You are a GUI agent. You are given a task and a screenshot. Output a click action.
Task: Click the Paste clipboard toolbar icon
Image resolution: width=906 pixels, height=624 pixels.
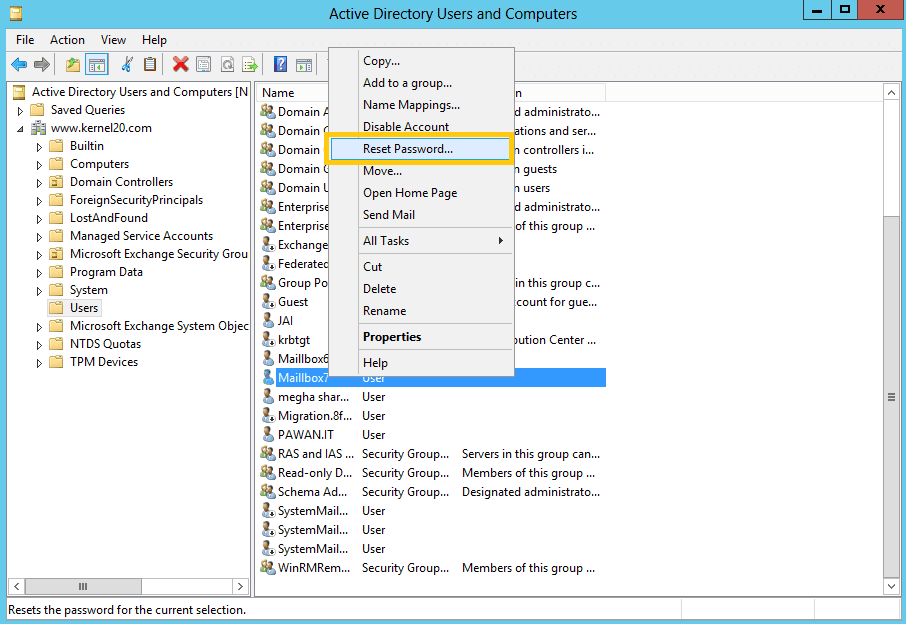150,64
